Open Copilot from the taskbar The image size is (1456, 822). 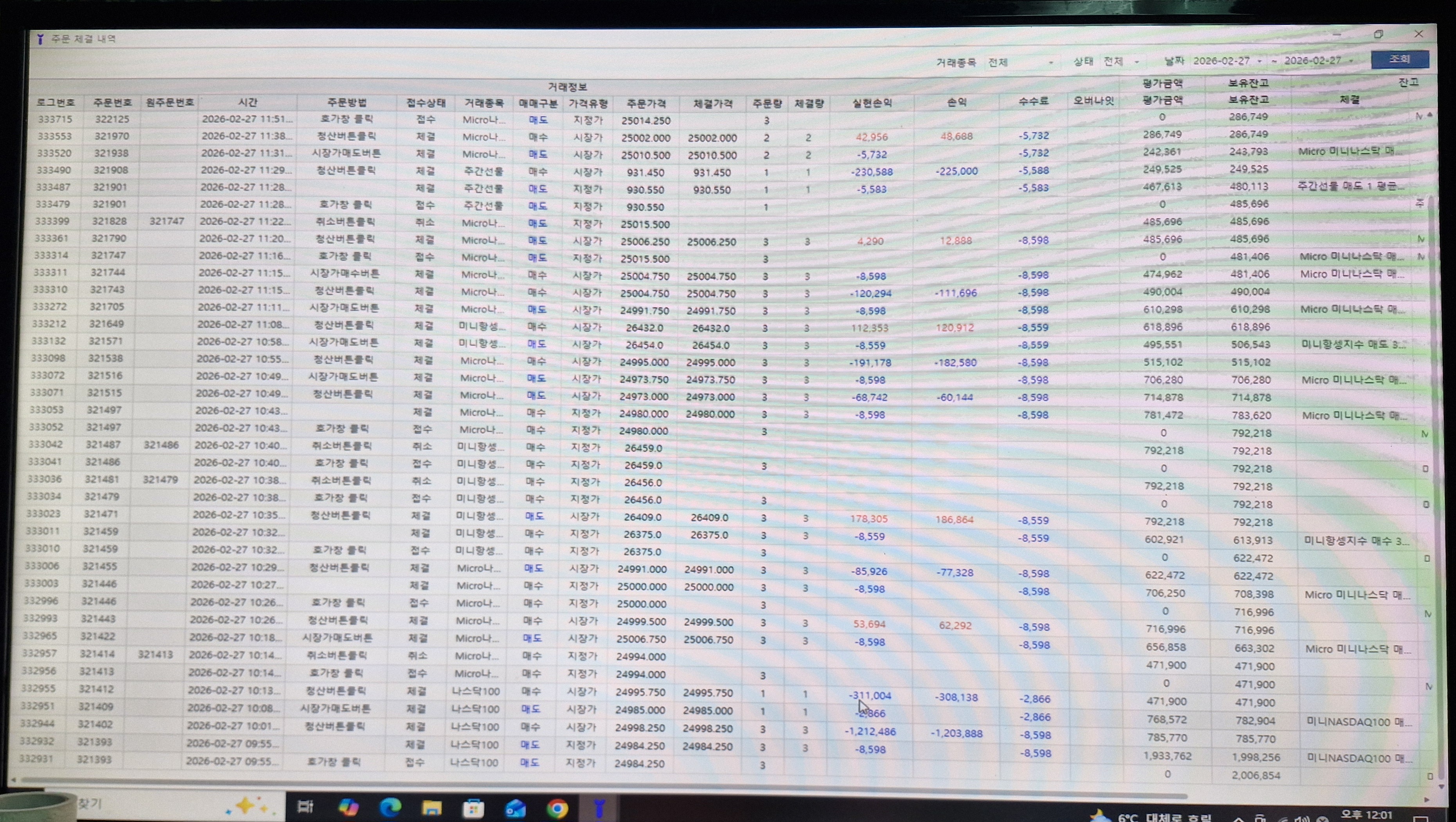pos(348,807)
